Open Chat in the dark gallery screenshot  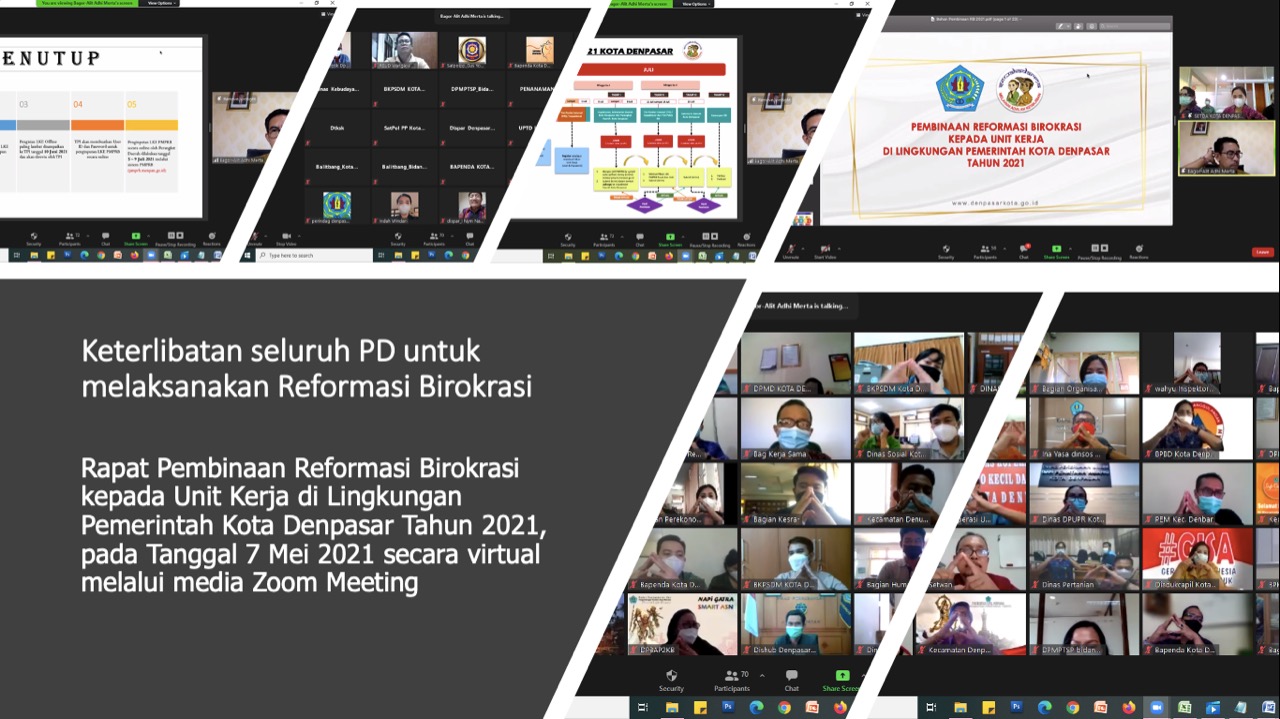(469, 240)
